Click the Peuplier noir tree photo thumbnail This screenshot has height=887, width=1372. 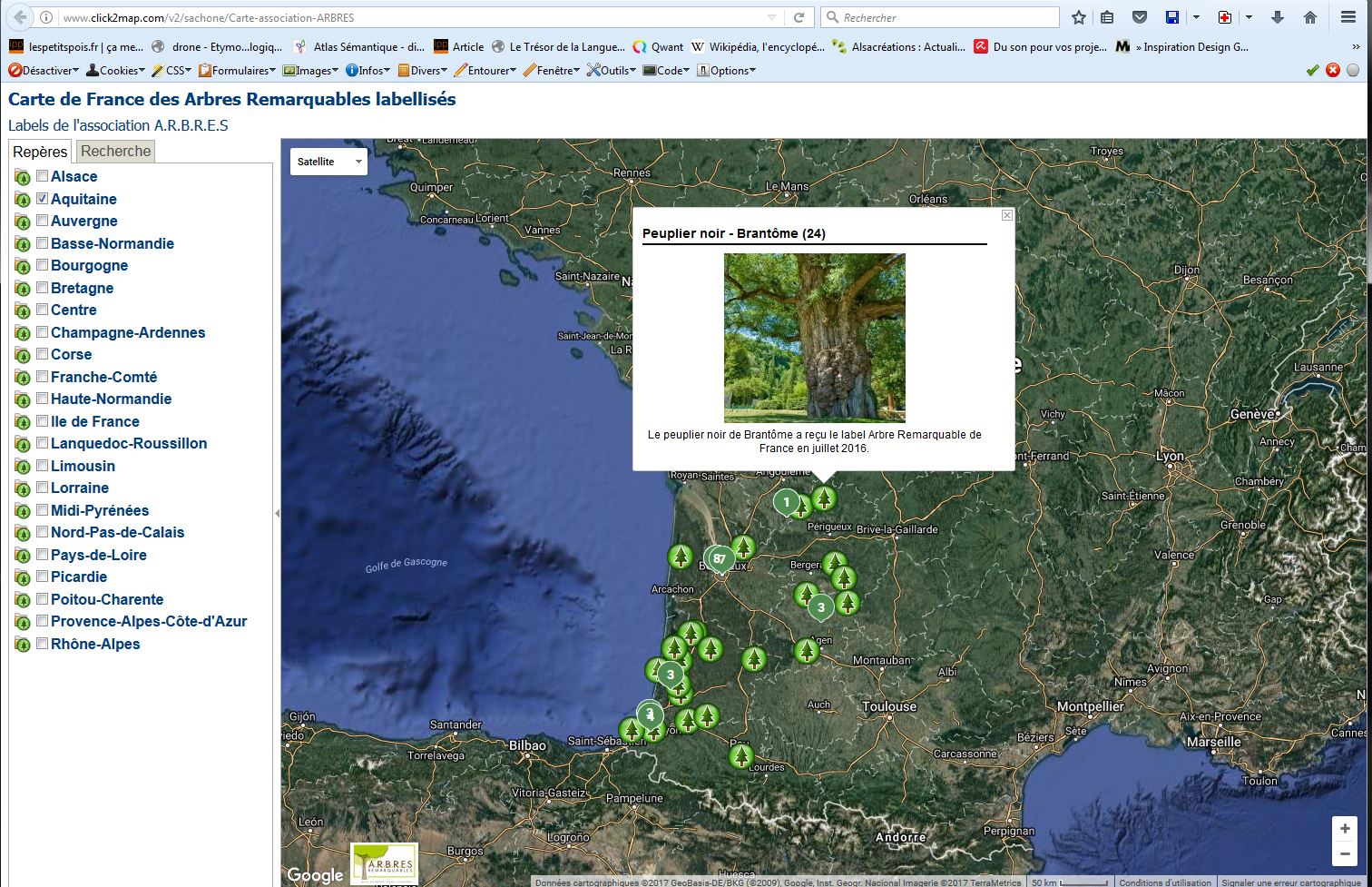tap(814, 338)
